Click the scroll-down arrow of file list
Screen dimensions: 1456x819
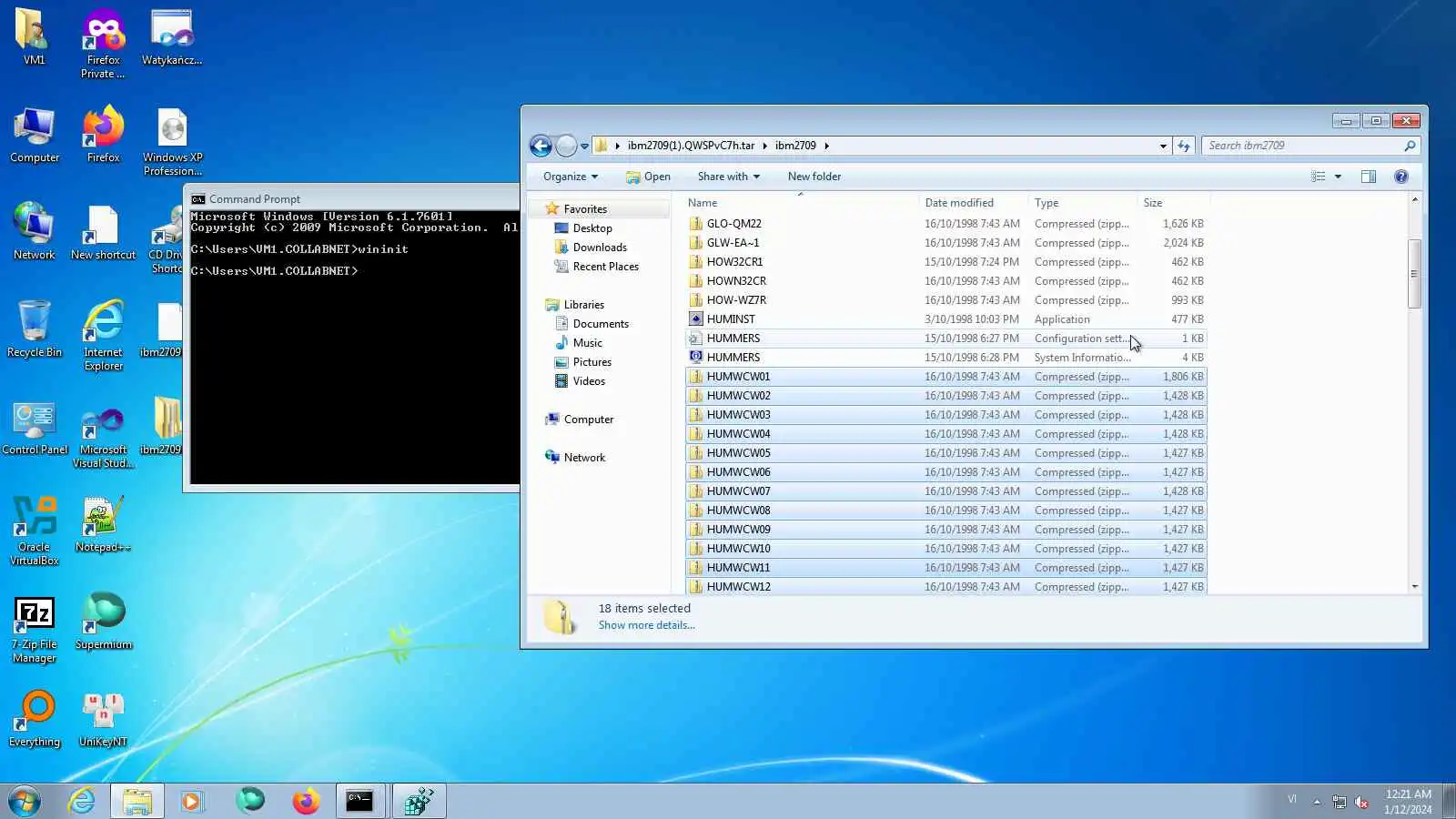point(1414,587)
